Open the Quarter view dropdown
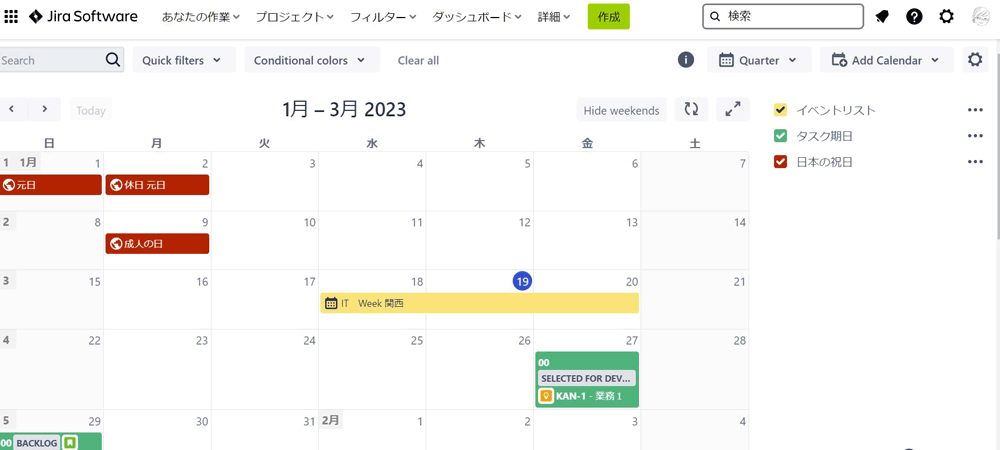The height and width of the screenshot is (450, 1000). [x=759, y=60]
